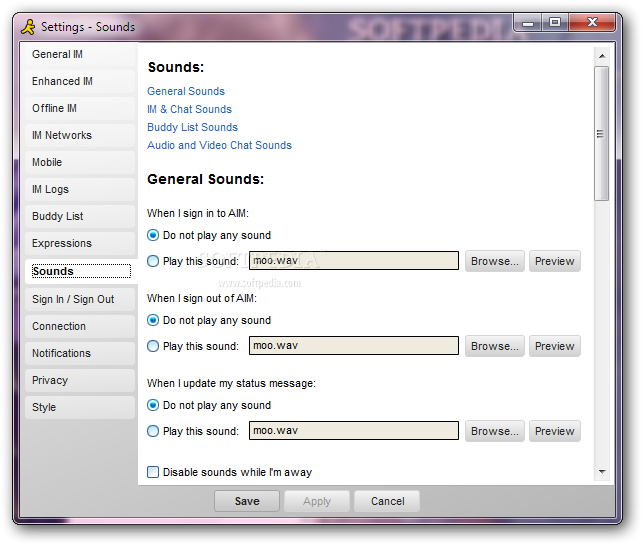Browse for the sign-in sound file
The image size is (643, 545).
tap(495, 261)
